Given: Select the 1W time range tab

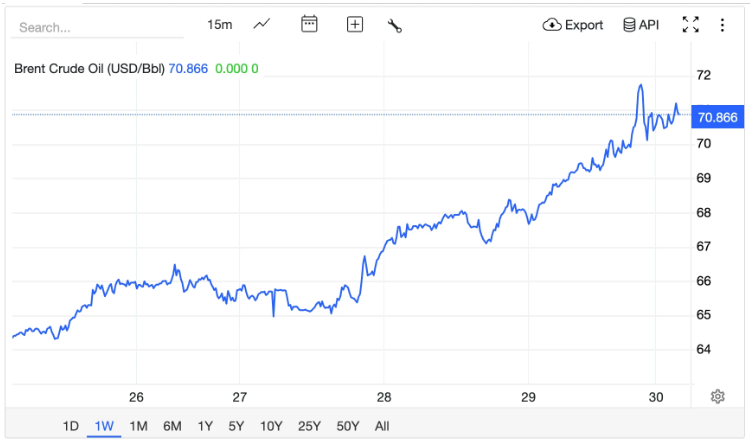Looking at the screenshot, I should pyautogui.click(x=104, y=426).
